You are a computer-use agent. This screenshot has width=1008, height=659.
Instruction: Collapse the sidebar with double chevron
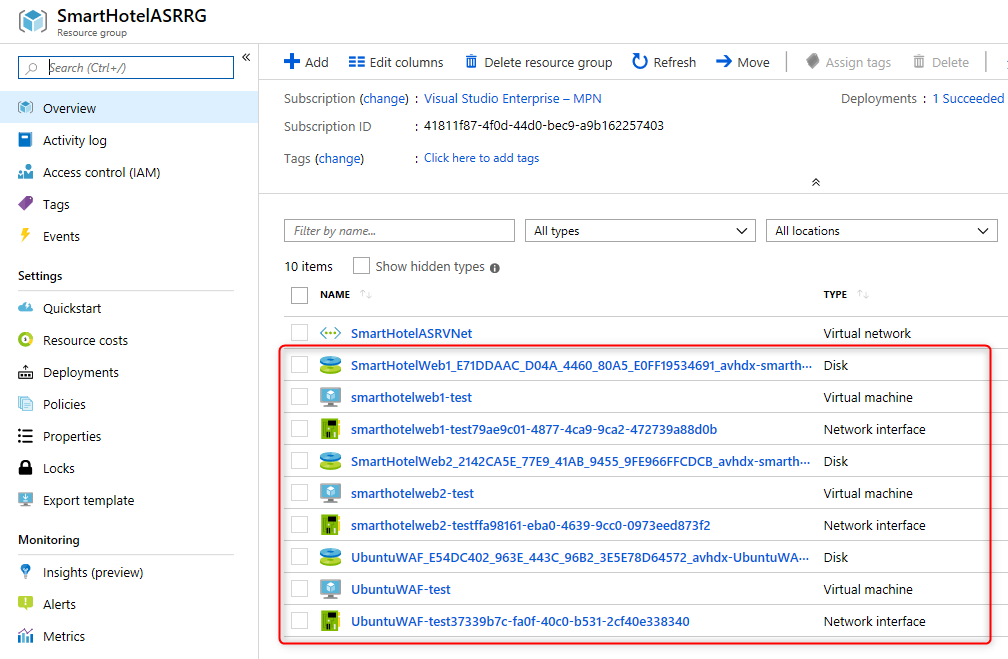(246, 58)
